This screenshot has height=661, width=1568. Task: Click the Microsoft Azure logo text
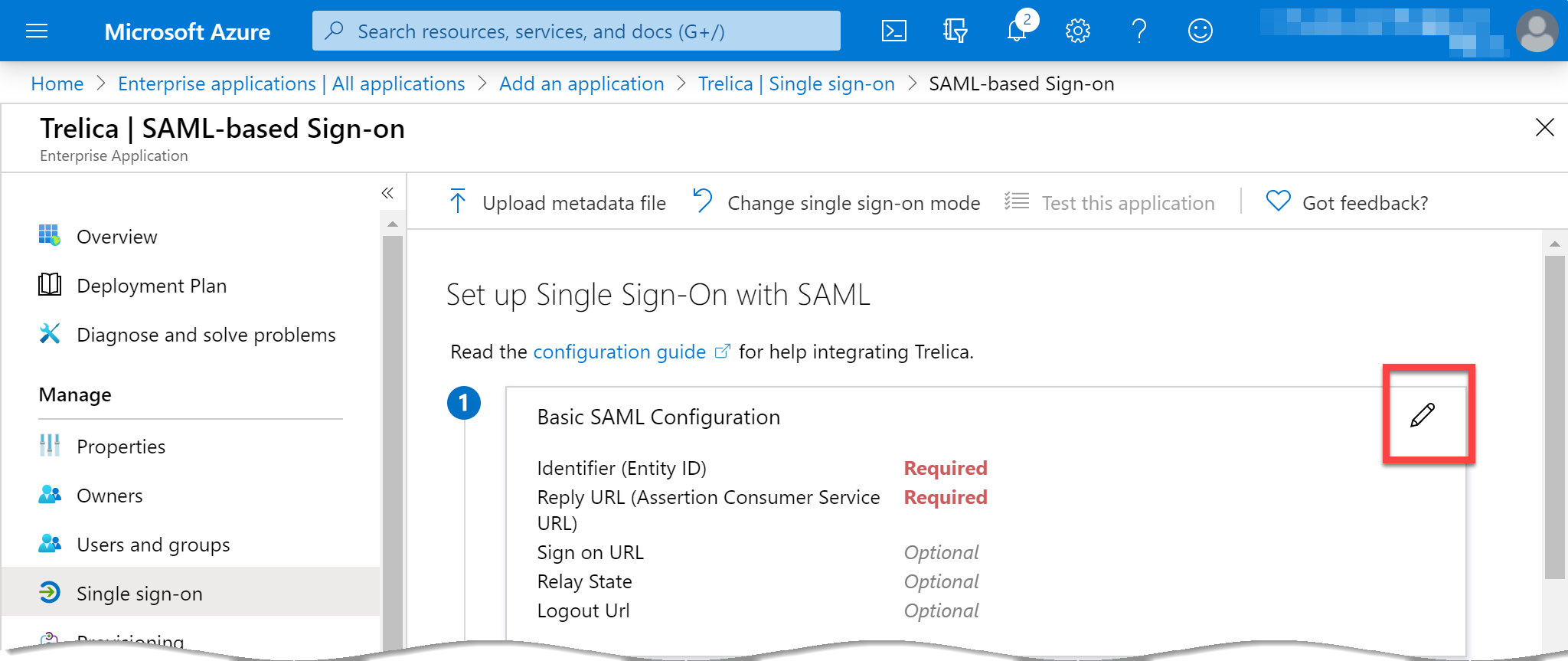pyautogui.click(x=188, y=31)
